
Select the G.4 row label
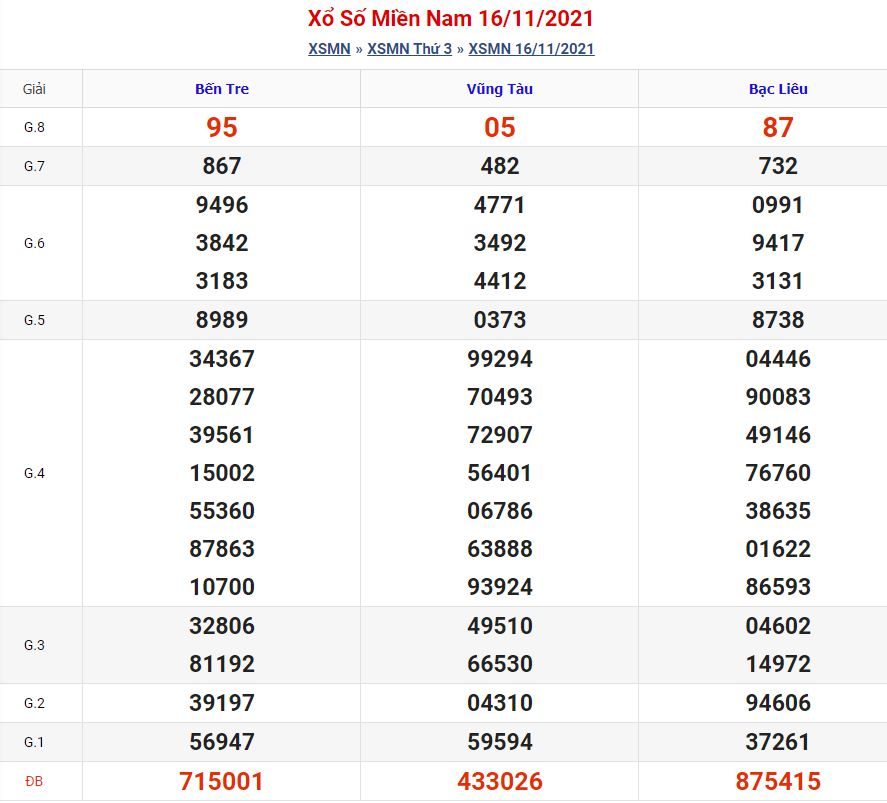coord(34,473)
